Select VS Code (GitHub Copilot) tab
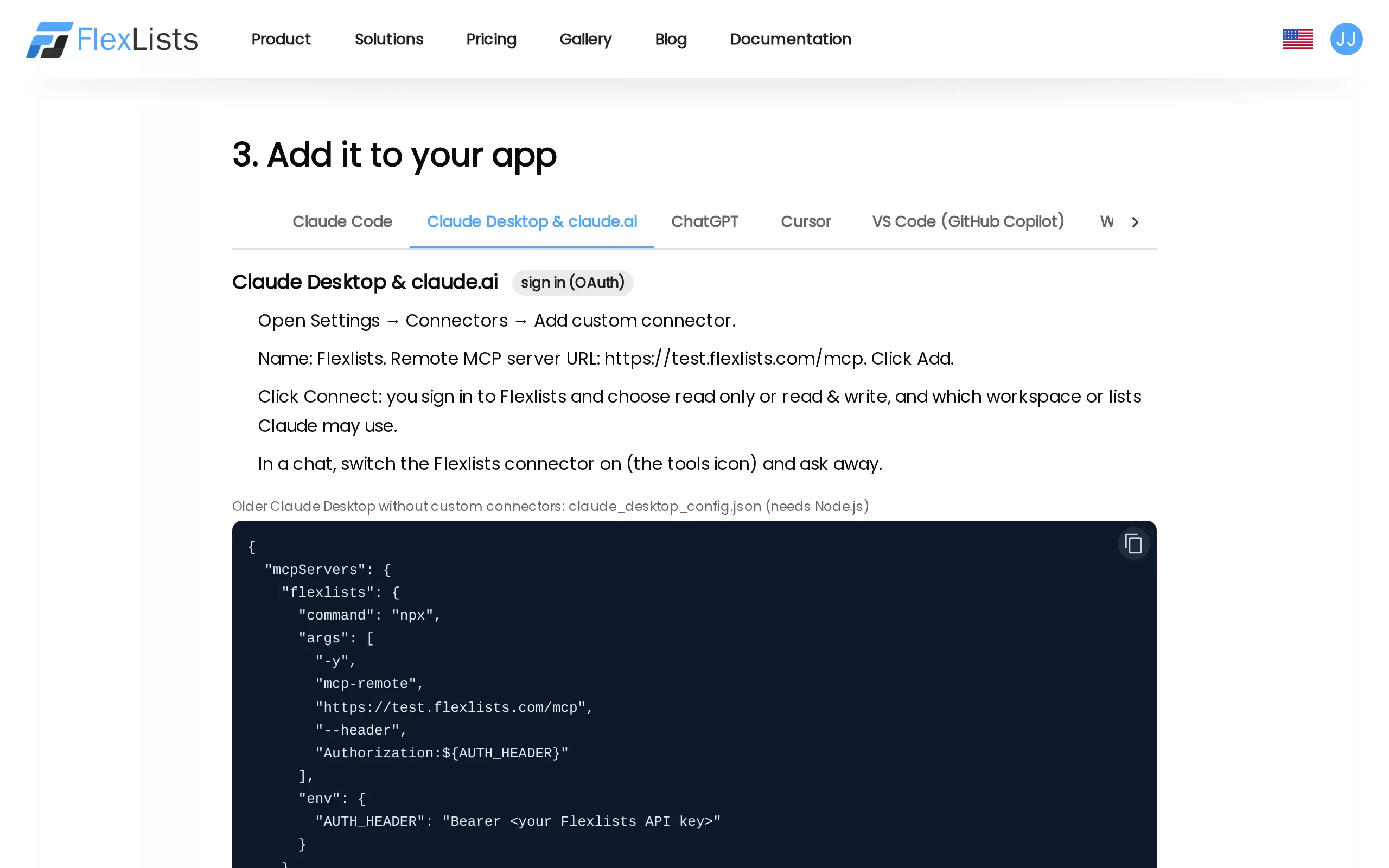The height and width of the screenshot is (868, 1389). [968, 221]
